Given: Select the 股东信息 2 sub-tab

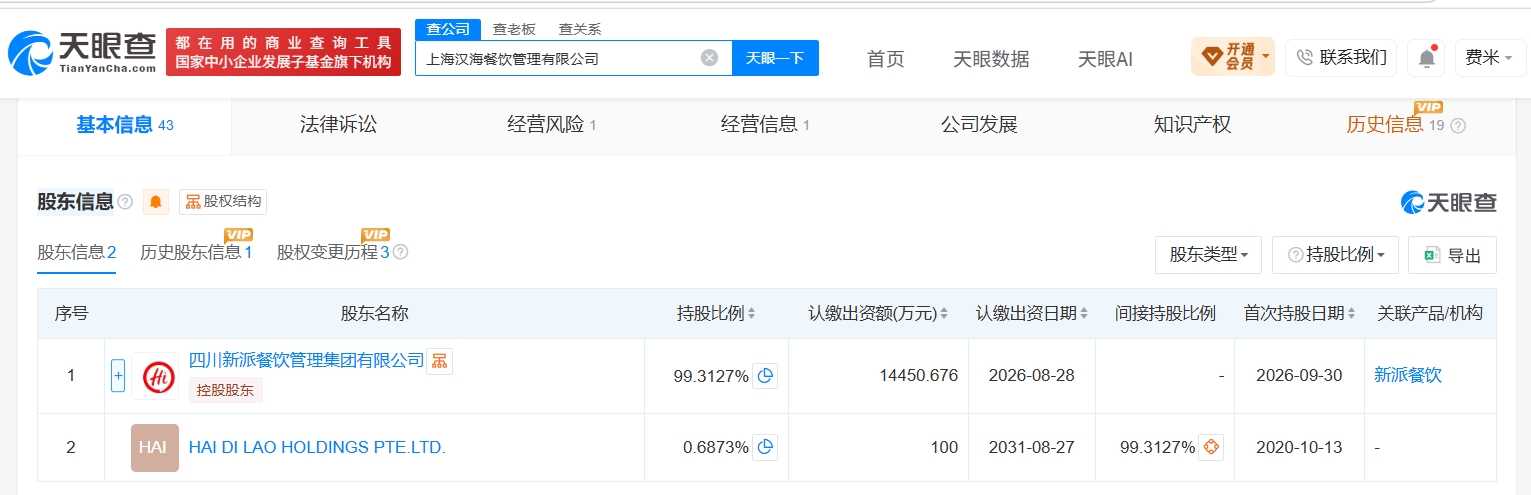Looking at the screenshot, I should pos(77,252).
